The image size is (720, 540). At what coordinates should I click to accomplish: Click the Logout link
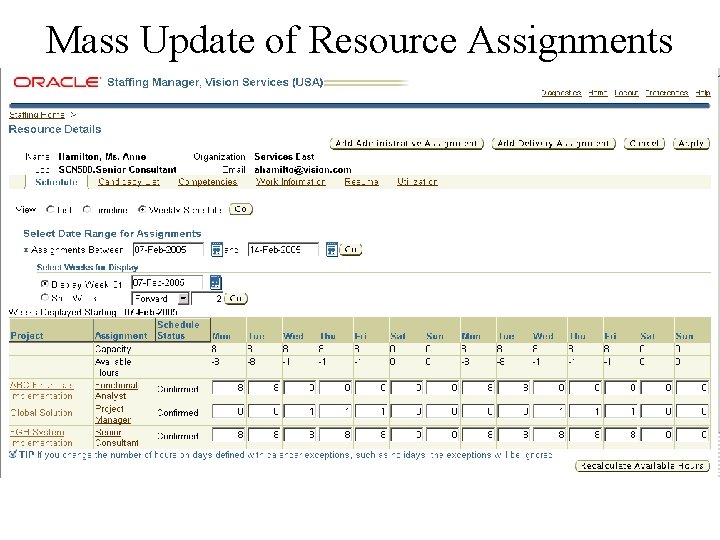pos(626,93)
